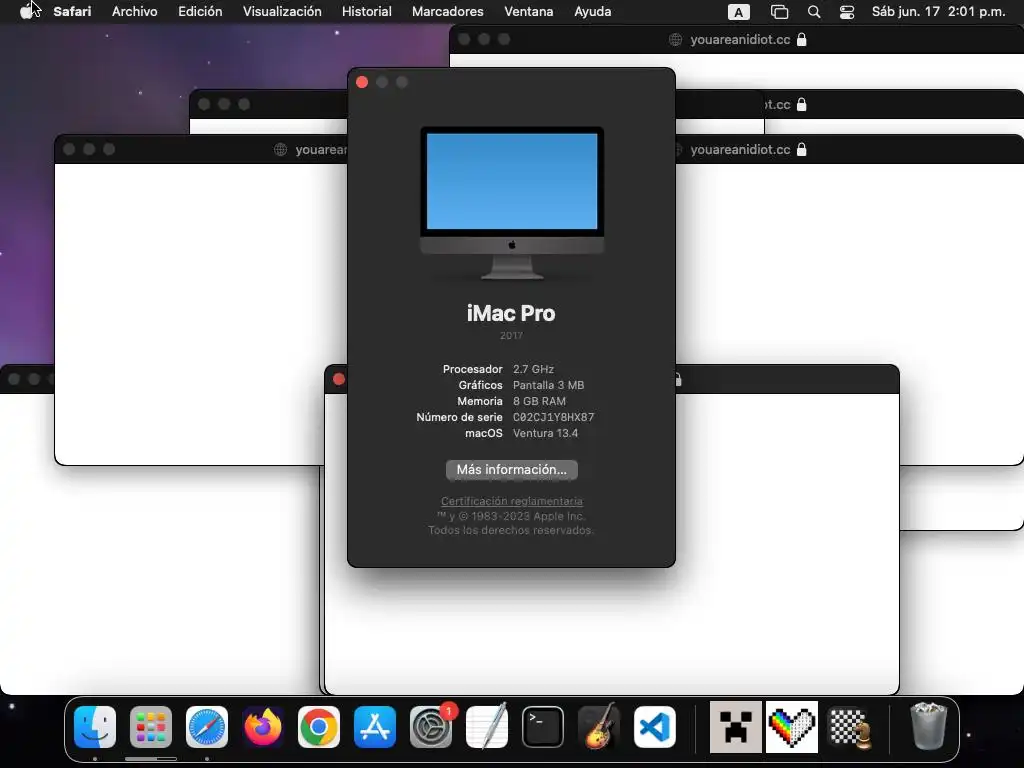
Task: Open the Archivo menu
Action: click(x=135, y=11)
